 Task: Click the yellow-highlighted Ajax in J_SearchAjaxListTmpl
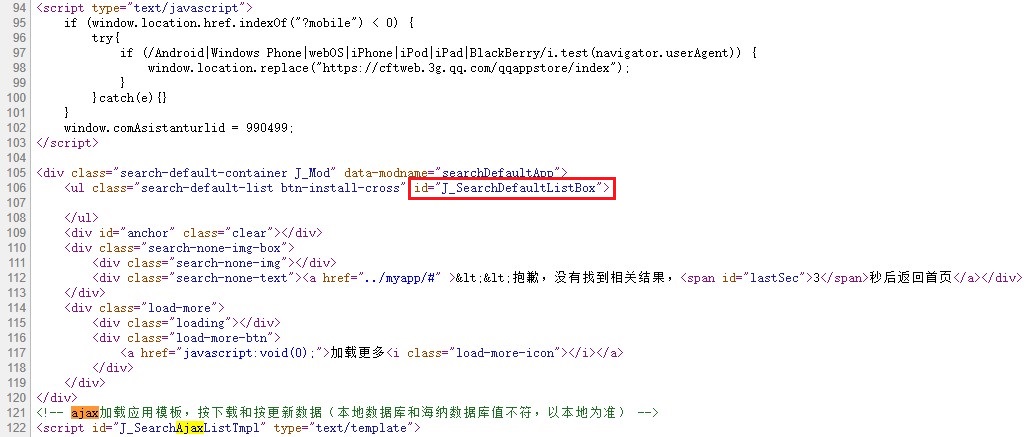pos(189,428)
